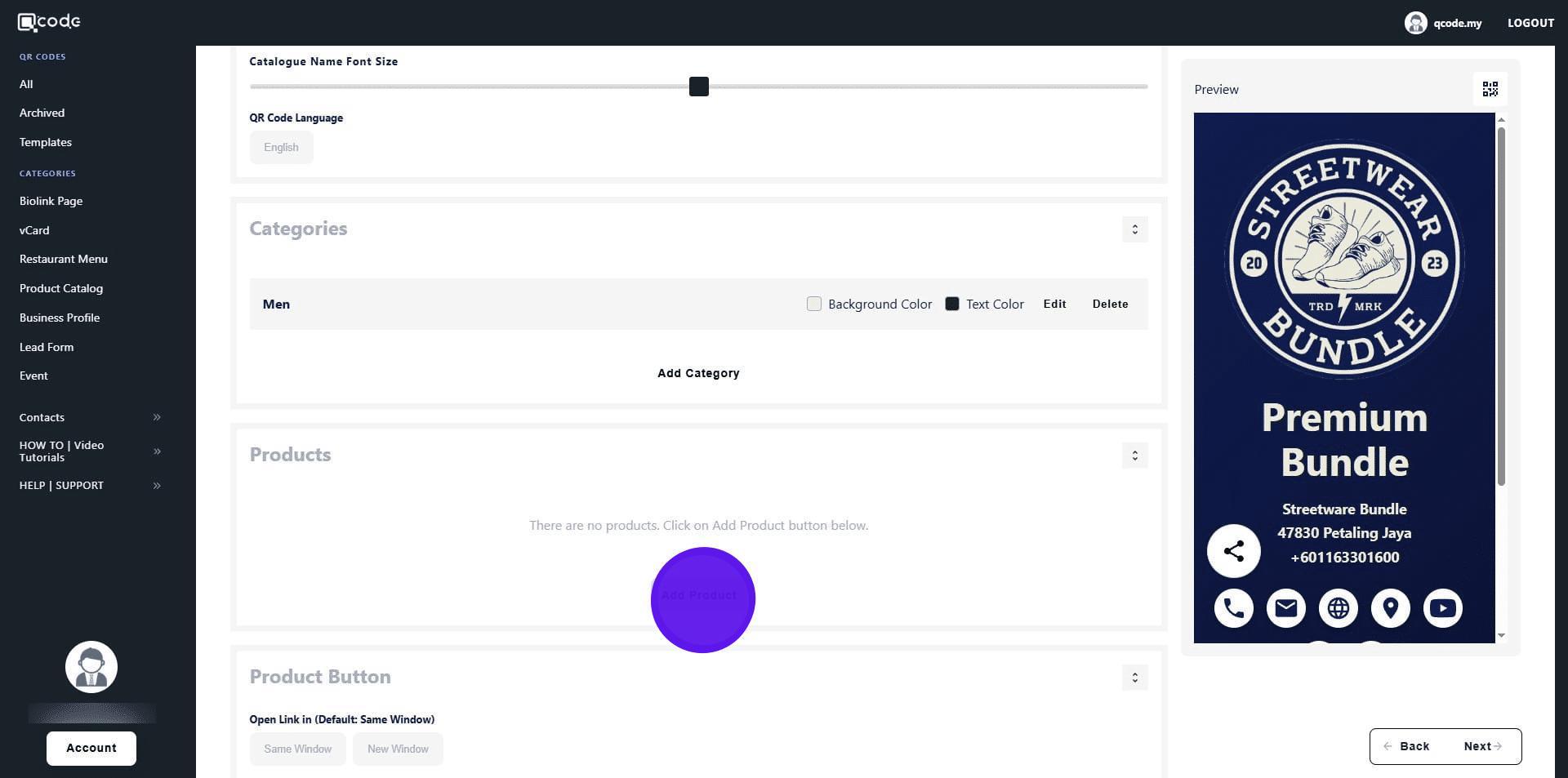Click the share icon in preview
1568x778 pixels.
[x=1233, y=551]
